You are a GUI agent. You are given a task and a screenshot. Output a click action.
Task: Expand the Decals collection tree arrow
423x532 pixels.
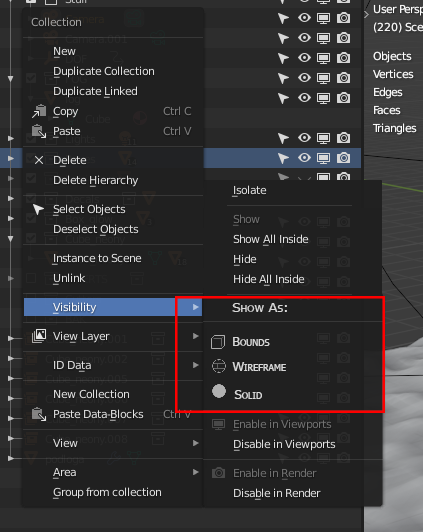11,198
